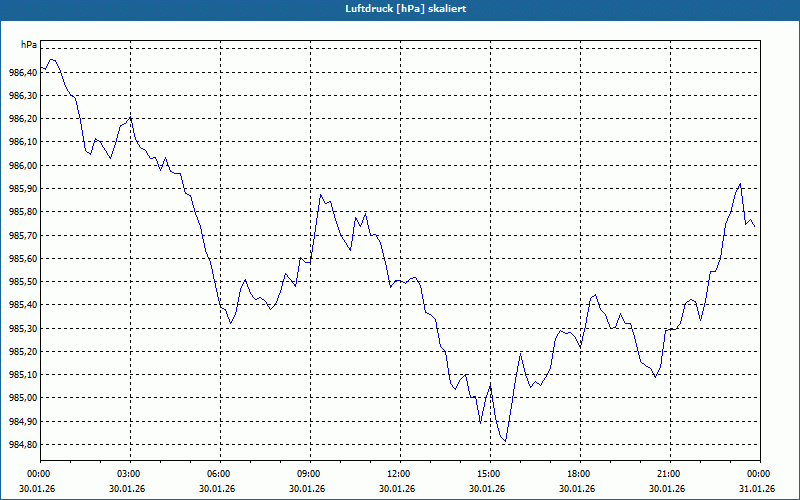Click the 06:00 time axis label

tap(220, 474)
